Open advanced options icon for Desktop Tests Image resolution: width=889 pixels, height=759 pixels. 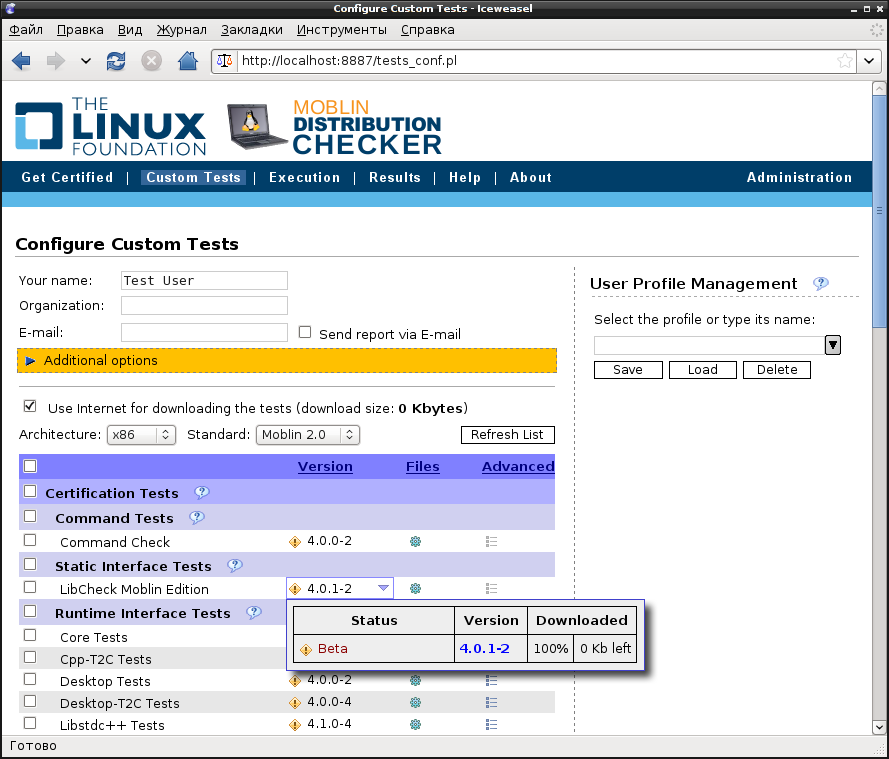pyautogui.click(x=492, y=680)
